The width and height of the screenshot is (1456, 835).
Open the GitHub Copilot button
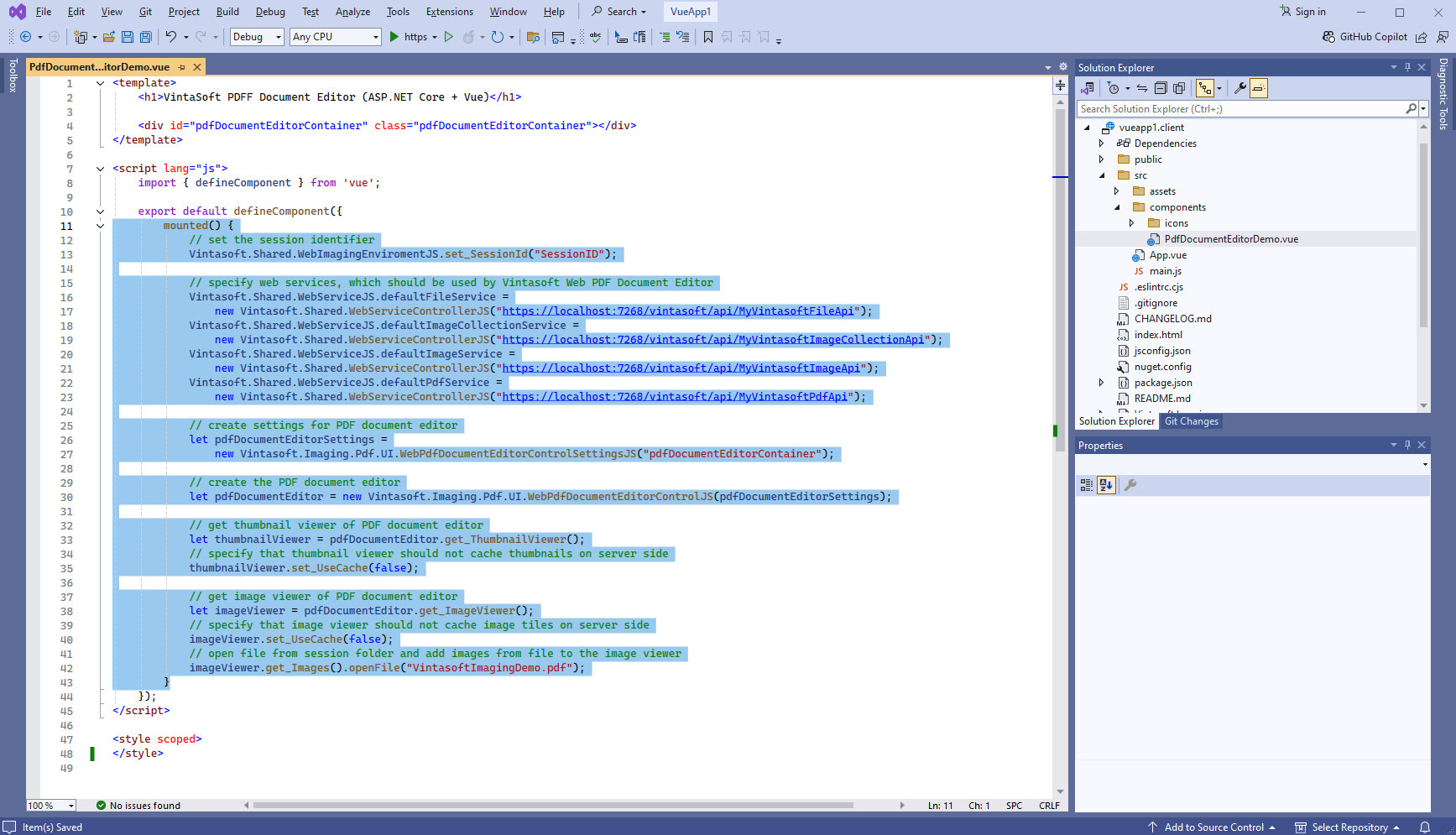1365,37
